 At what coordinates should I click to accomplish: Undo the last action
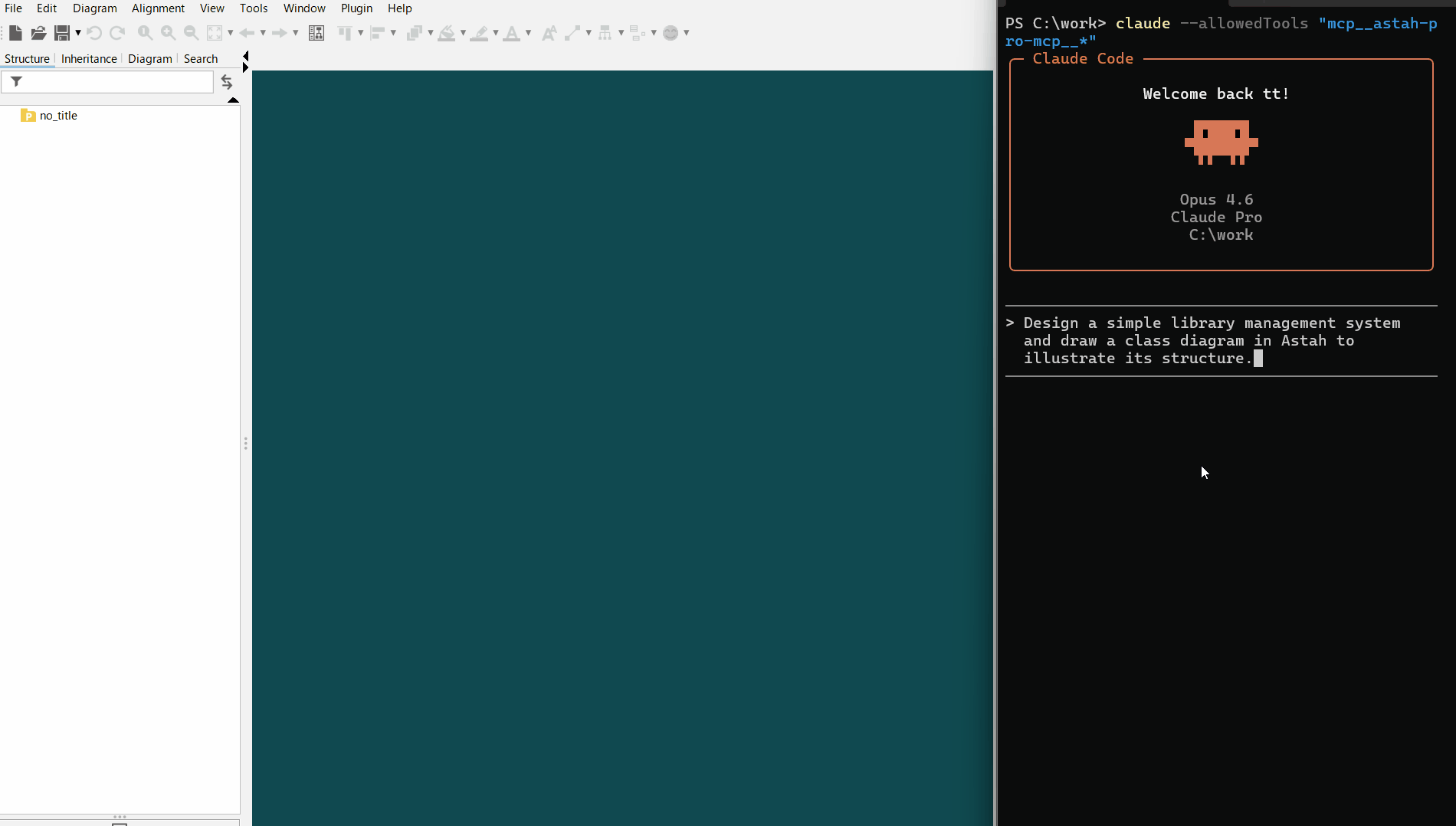(94, 33)
